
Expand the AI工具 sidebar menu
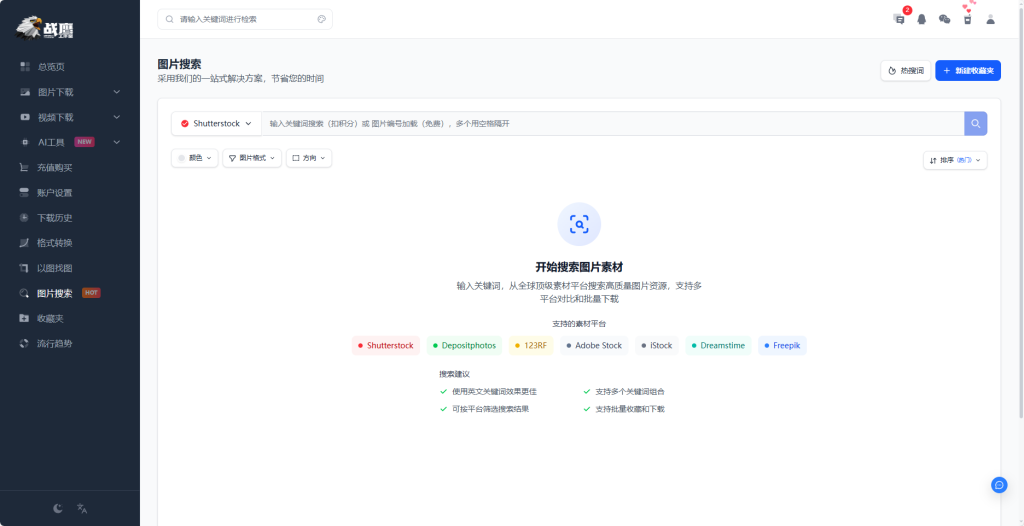click(69, 142)
